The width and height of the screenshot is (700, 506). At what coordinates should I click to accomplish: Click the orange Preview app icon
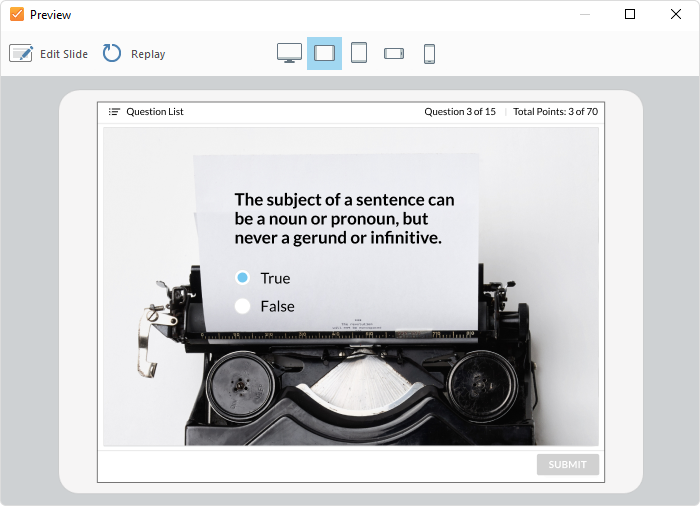[17, 14]
